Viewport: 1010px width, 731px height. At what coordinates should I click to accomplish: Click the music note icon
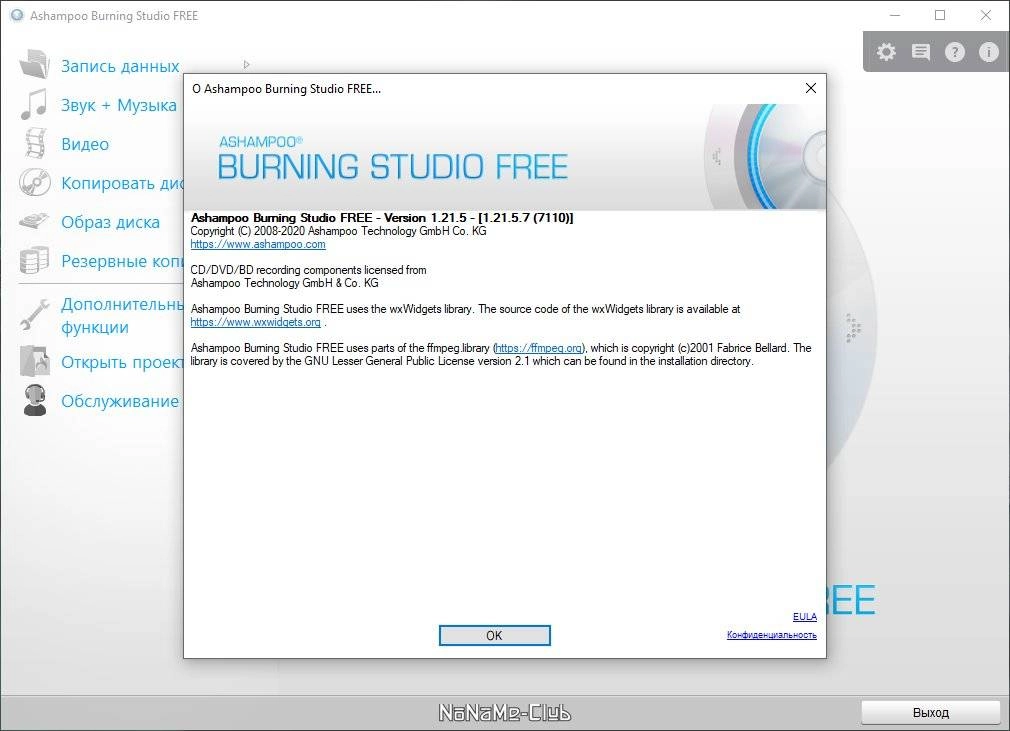pos(34,104)
